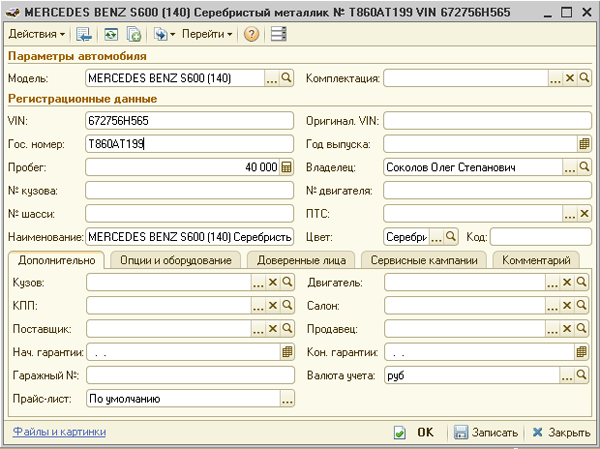Switch to the Комментарий tab
The width and height of the screenshot is (600, 449).
[536, 260]
